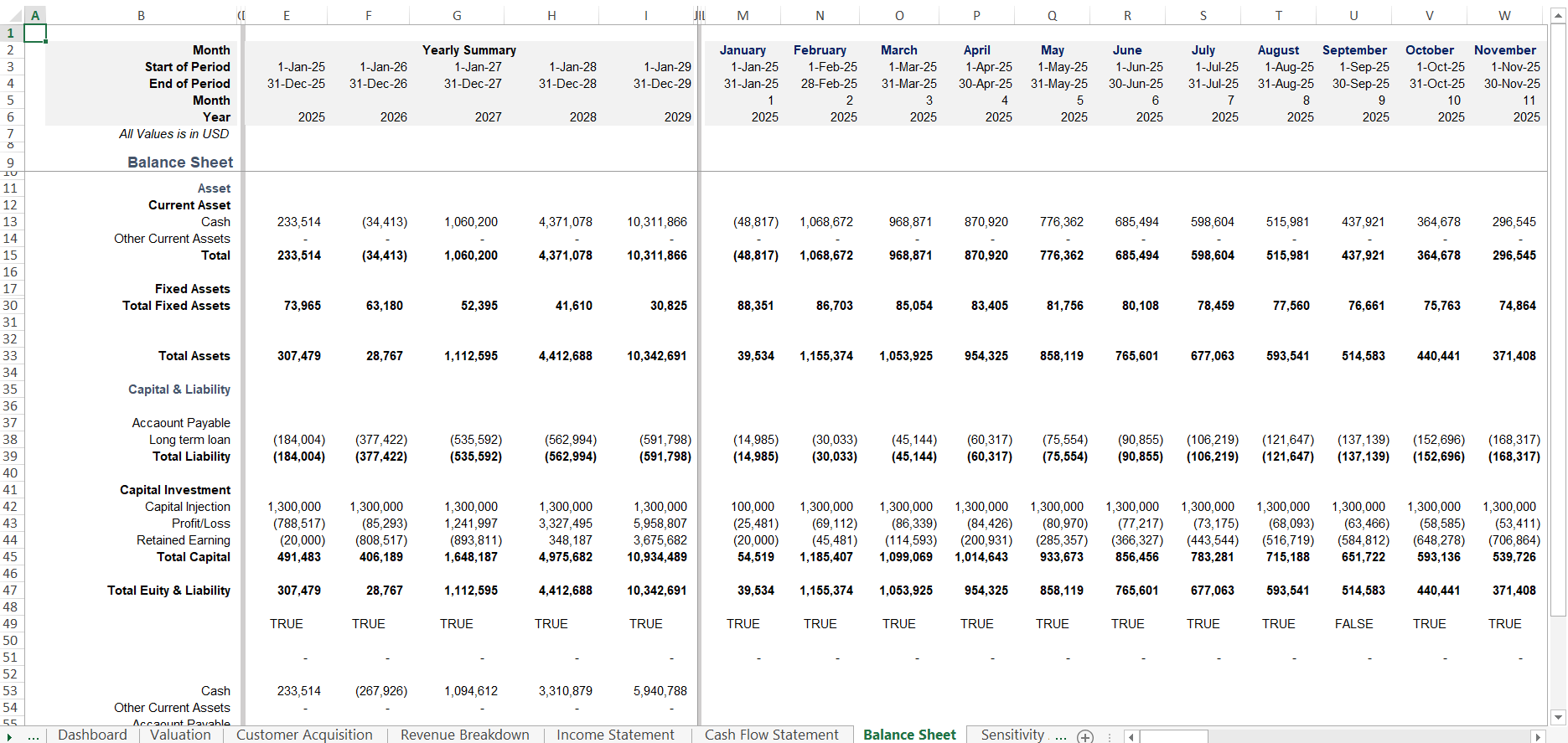1568x743 pixels.
Task: Select June Cash value 685,494 in row 13
Action: click(1137, 222)
